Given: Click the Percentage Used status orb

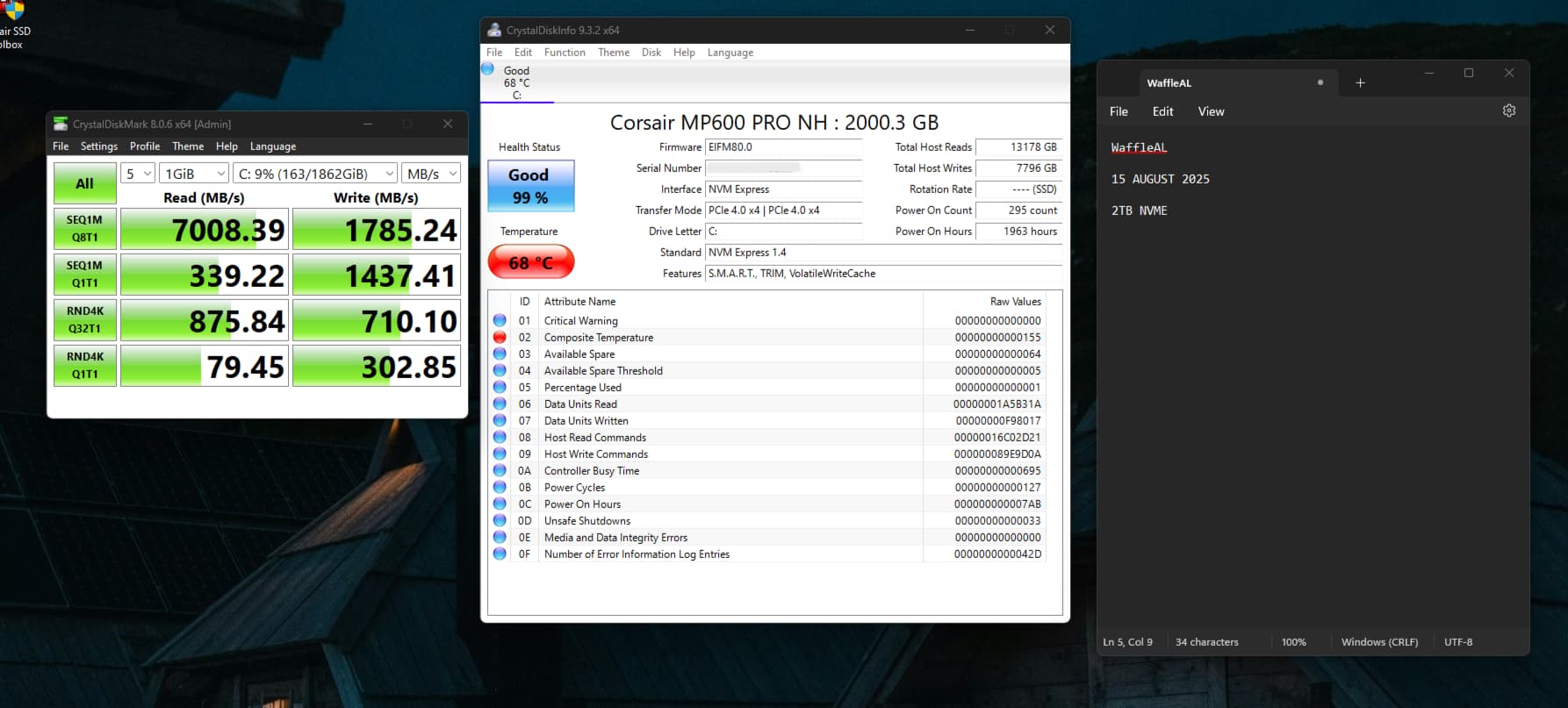Looking at the screenshot, I should tap(500, 387).
